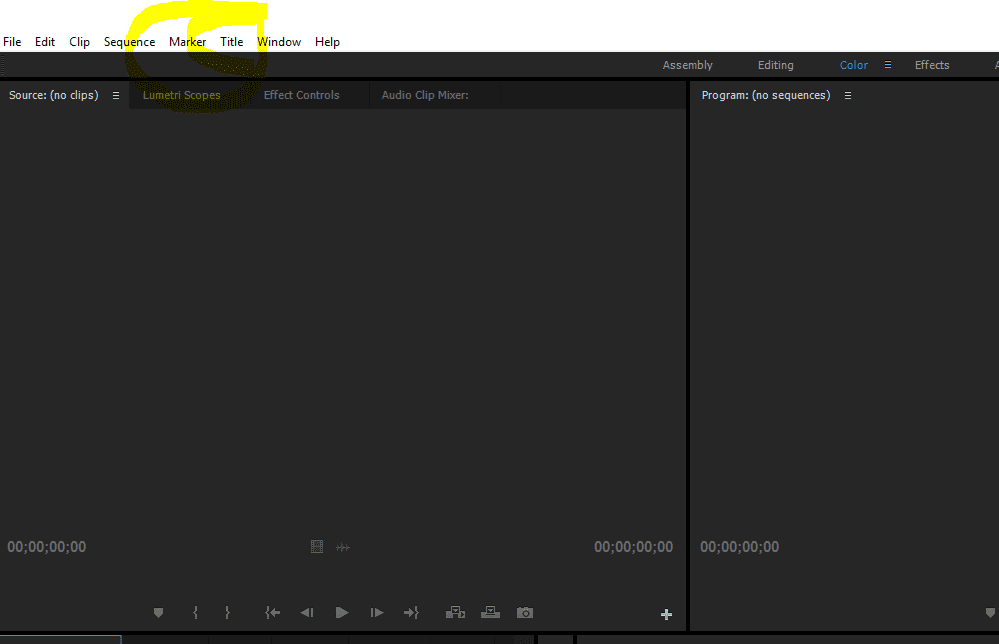Open the Marker menu
Image resolution: width=999 pixels, height=644 pixels.
pyautogui.click(x=187, y=42)
